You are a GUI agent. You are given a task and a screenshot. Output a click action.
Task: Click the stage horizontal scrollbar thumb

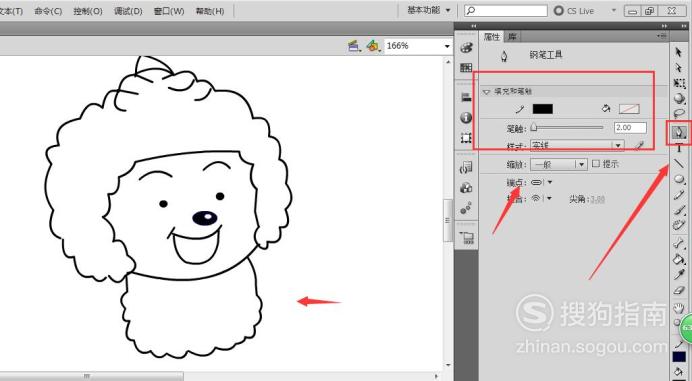pos(91,376)
